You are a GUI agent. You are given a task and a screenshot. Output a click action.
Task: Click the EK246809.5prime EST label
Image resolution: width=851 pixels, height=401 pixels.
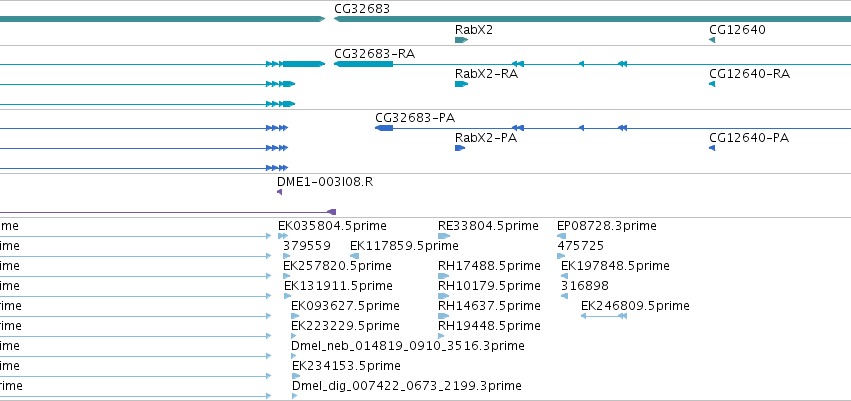coord(635,306)
